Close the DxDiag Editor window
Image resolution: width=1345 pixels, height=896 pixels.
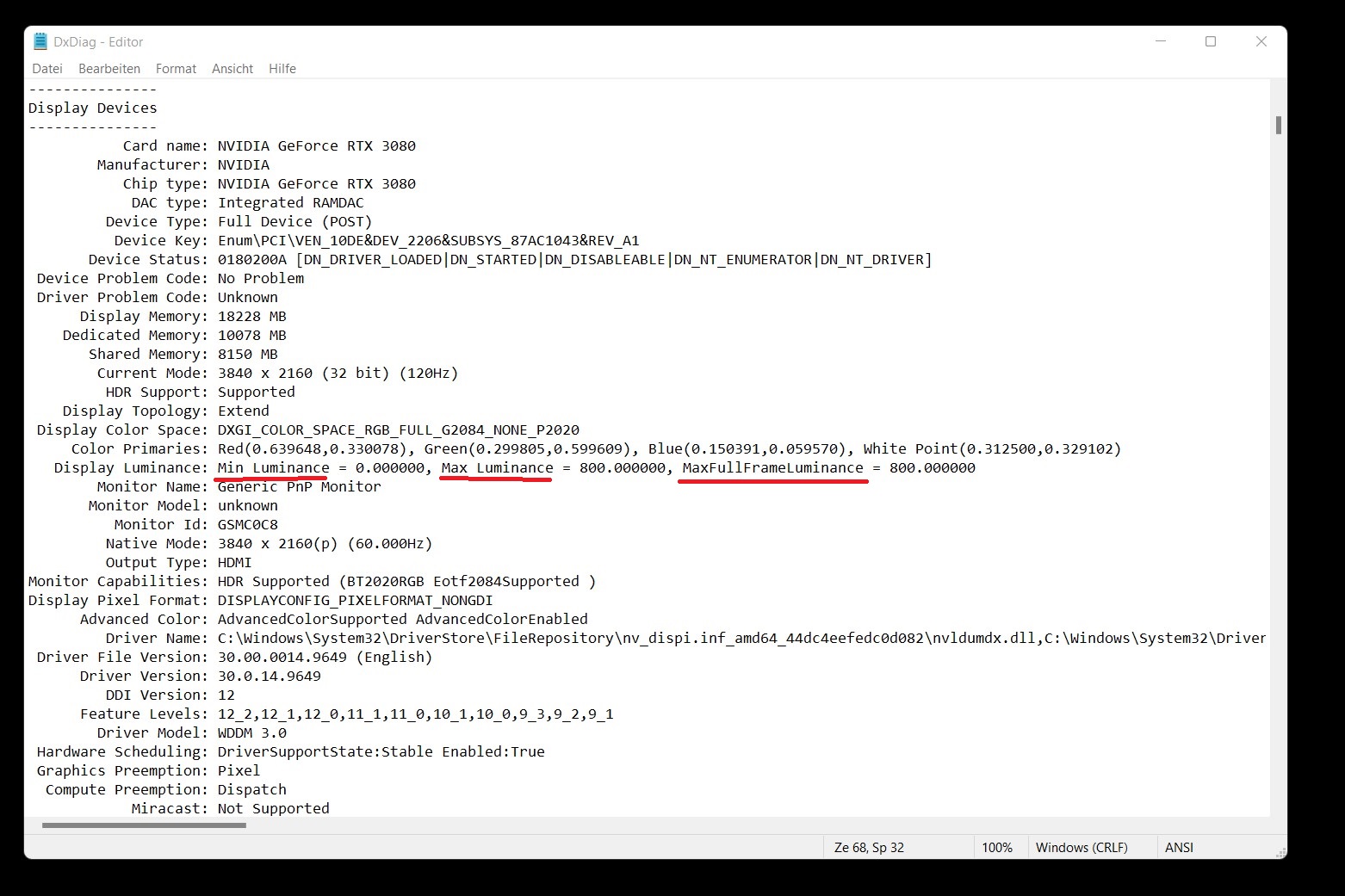point(1261,41)
